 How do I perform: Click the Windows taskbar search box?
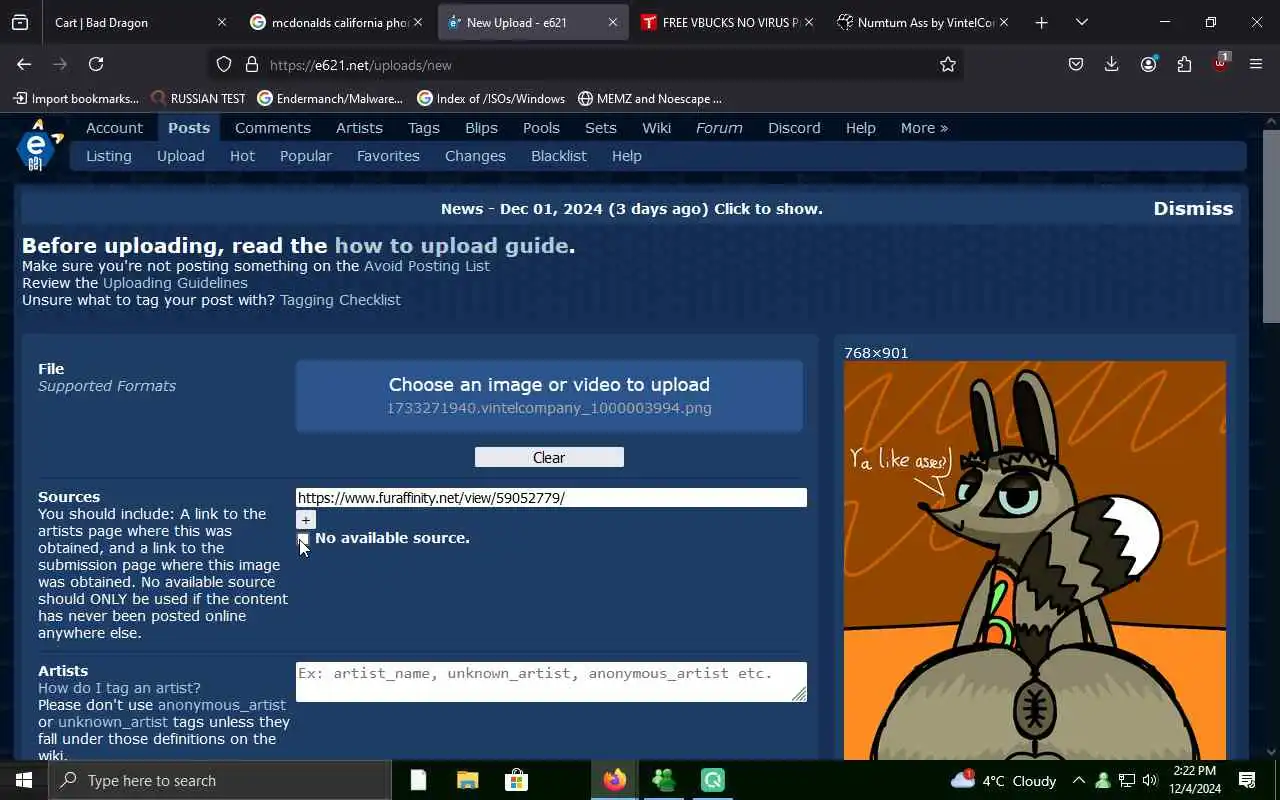(x=219, y=780)
